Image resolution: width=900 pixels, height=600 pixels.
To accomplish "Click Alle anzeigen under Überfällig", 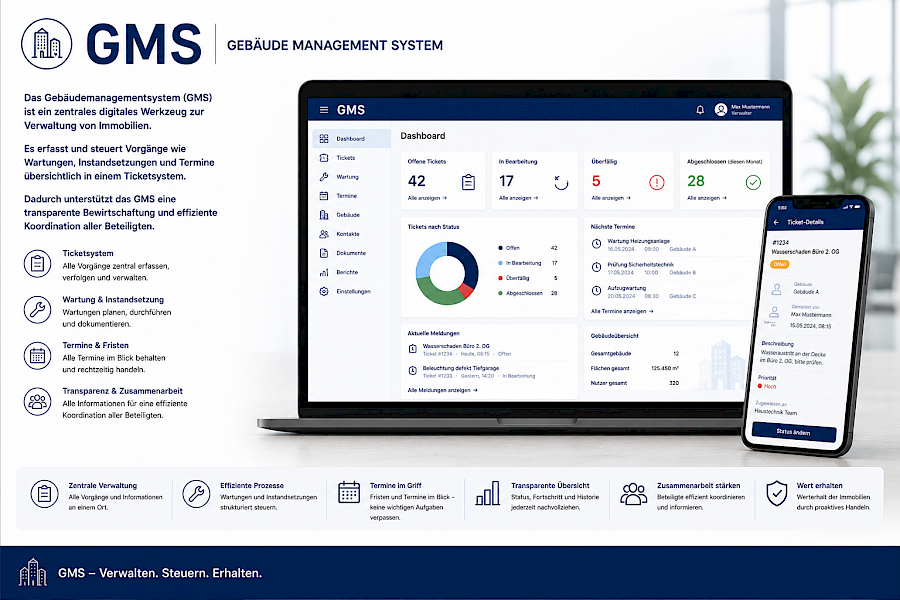I will (x=611, y=198).
